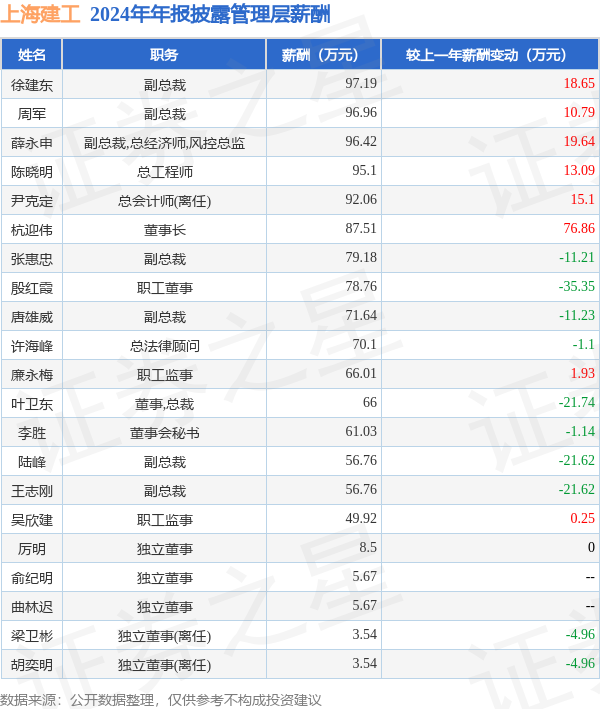The height and width of the screenshot is (709, 600).
Task: Click the salary value 96.42
Action: coord(361,141)
